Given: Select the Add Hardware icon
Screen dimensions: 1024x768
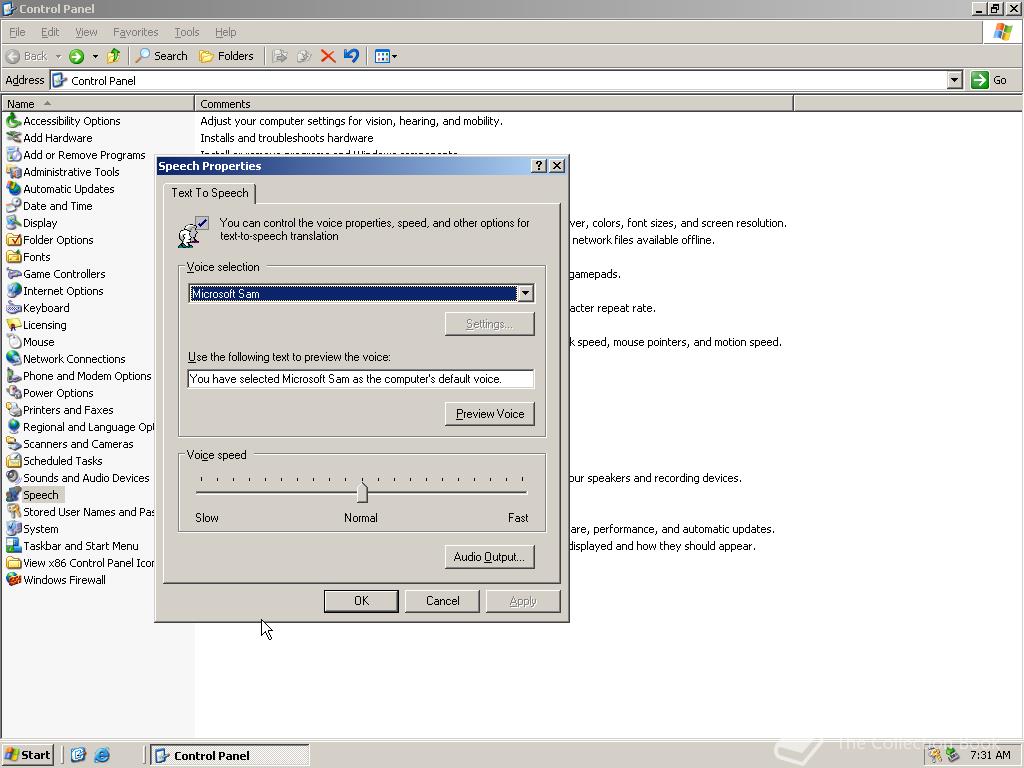Looking at the screenshot, I should point(14,137).
